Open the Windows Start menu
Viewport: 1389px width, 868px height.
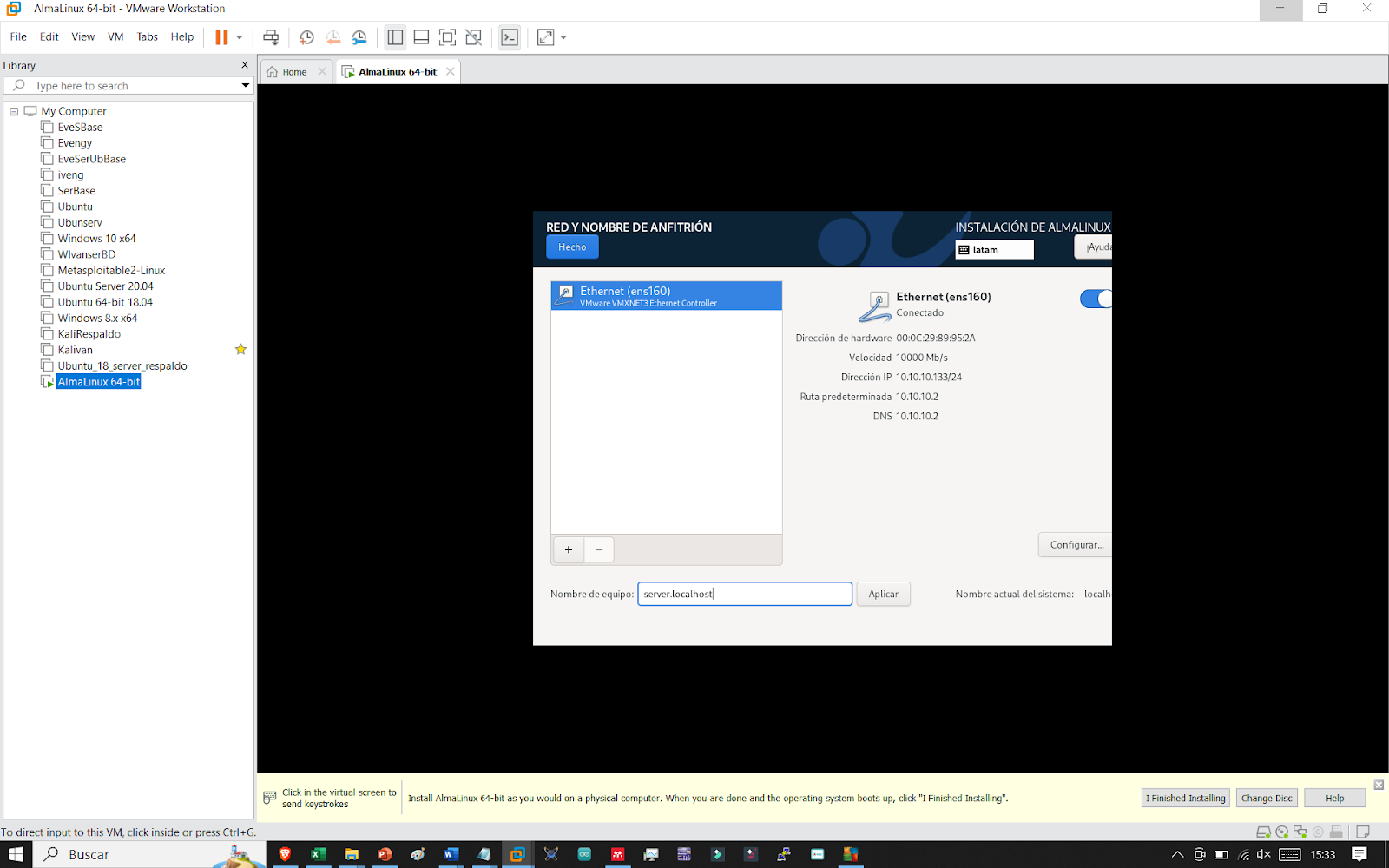point(16,854)
